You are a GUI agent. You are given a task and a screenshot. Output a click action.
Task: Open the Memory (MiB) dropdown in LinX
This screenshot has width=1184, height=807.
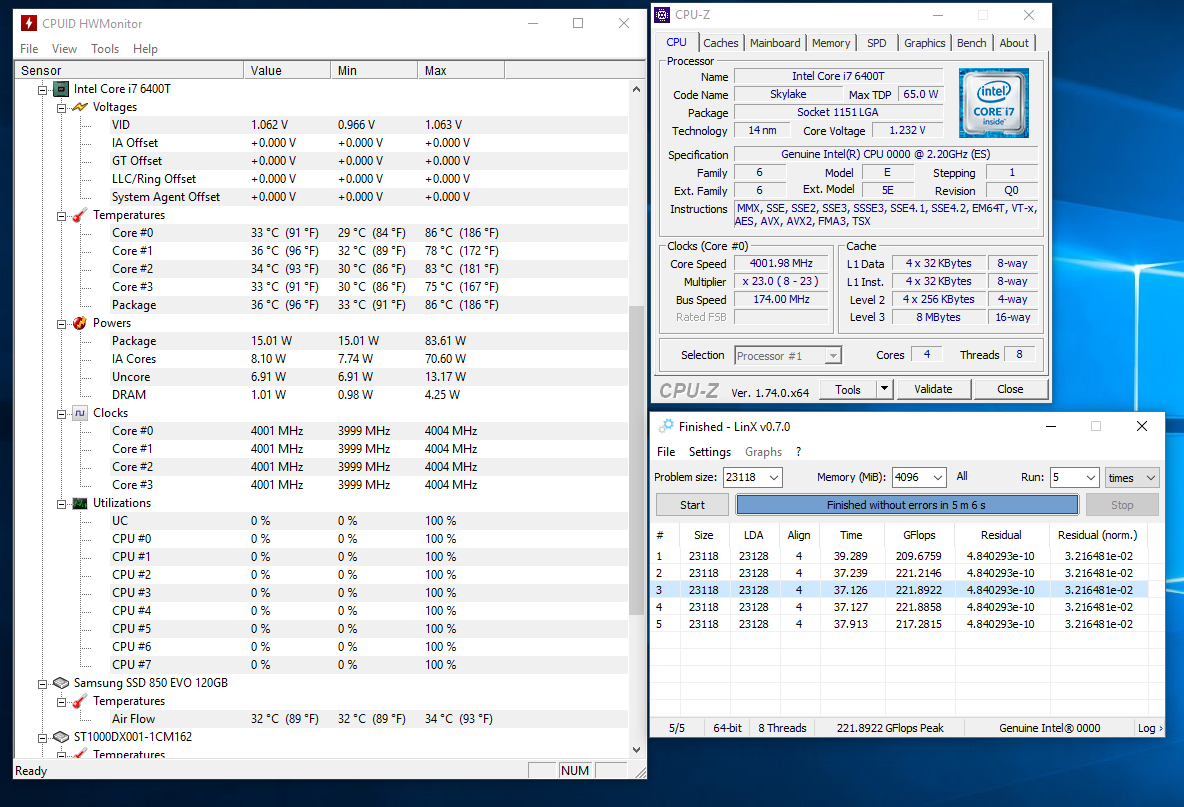(938, 477)
